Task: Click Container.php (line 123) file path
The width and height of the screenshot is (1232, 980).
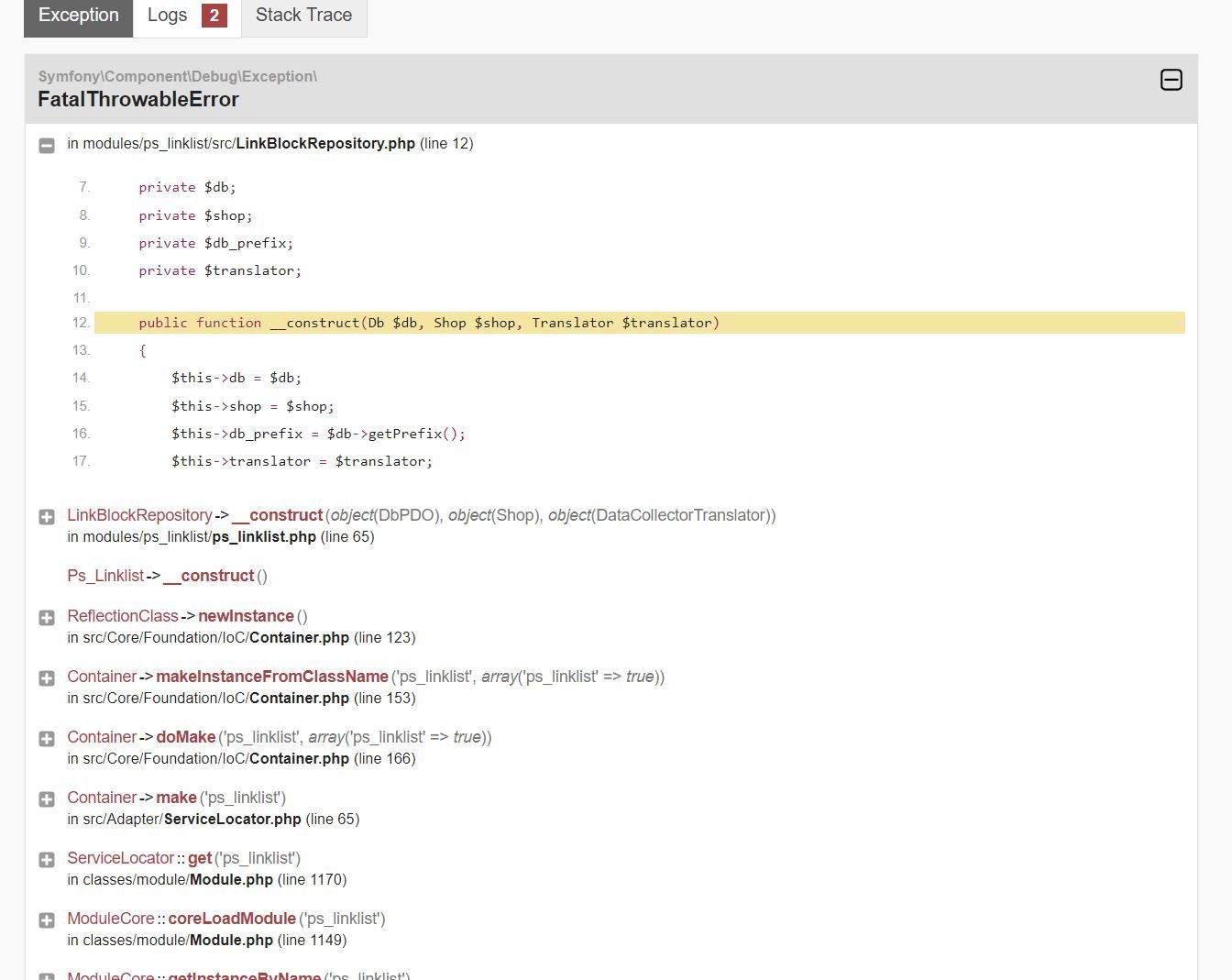Action: pos(241,638)
